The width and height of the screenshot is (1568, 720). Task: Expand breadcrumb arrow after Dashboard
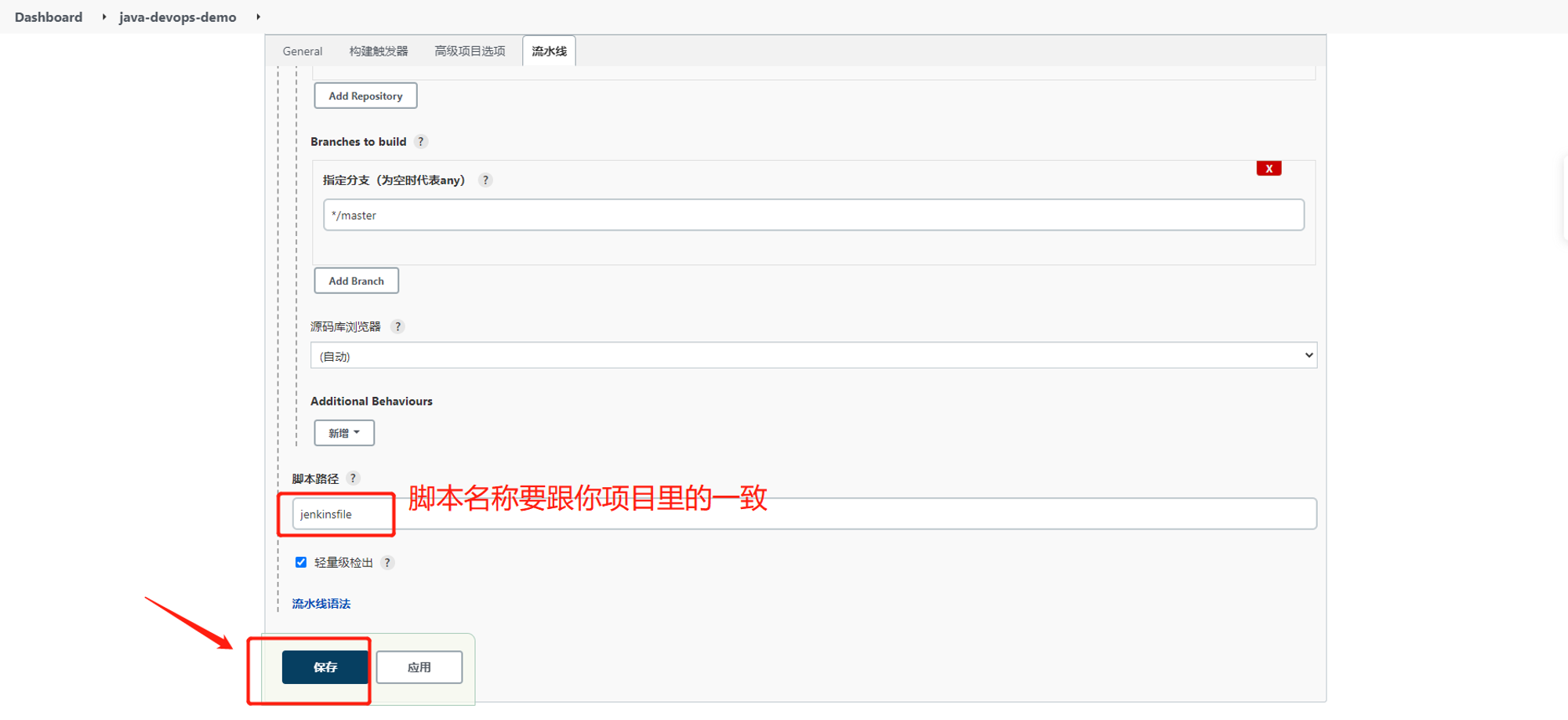coord(104,16)
